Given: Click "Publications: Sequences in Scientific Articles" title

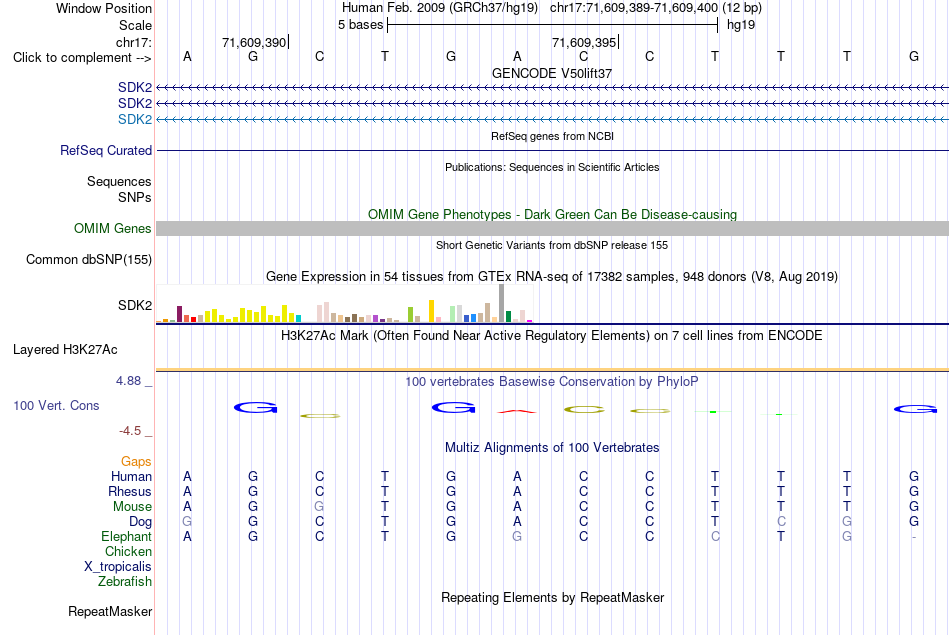Looking at the screenshot, I should (x=552, y=167).
